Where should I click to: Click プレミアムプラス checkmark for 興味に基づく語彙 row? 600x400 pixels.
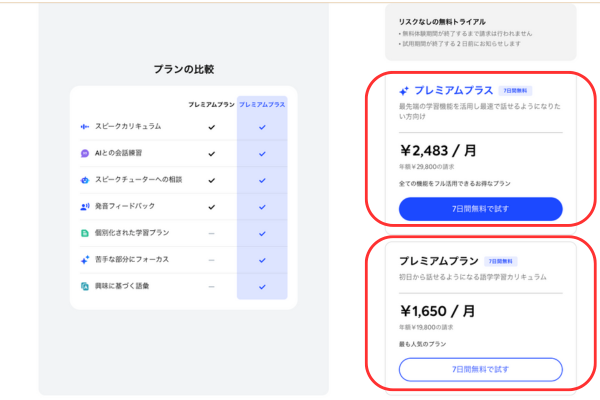(x=262, y=286)
